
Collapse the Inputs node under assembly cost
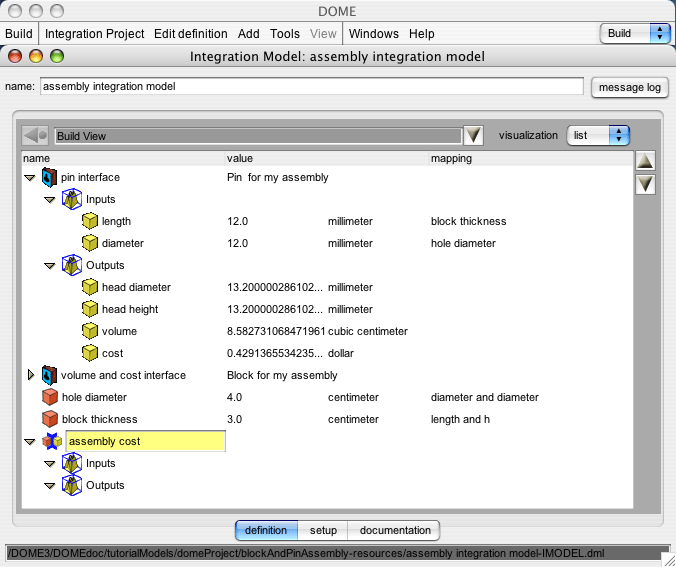tap(50, 464)
